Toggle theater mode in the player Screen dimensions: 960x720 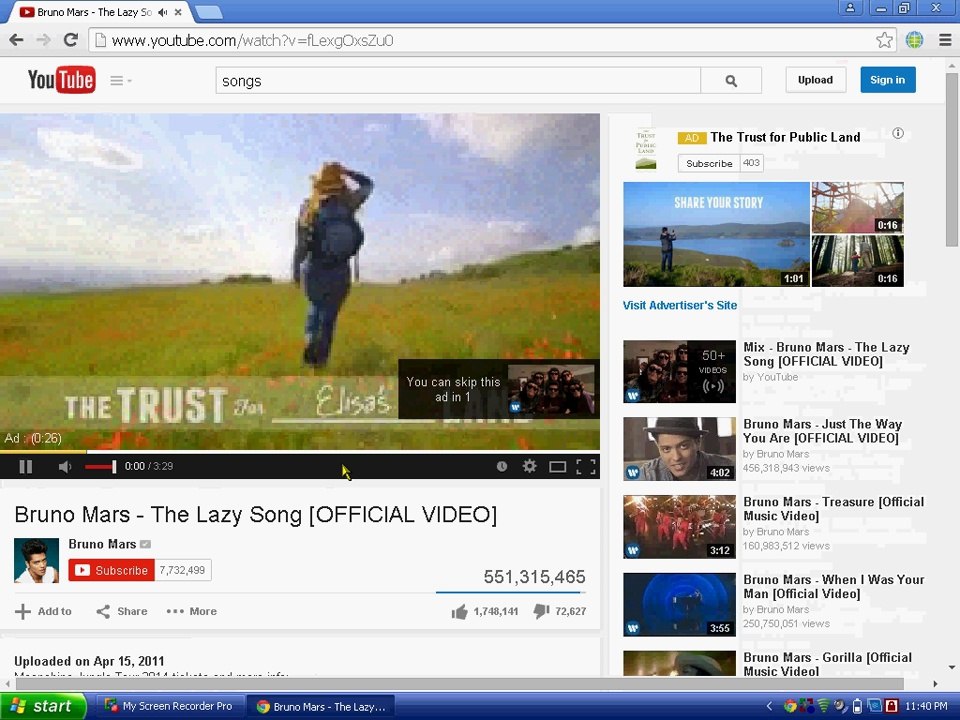(x=557, y=467)
